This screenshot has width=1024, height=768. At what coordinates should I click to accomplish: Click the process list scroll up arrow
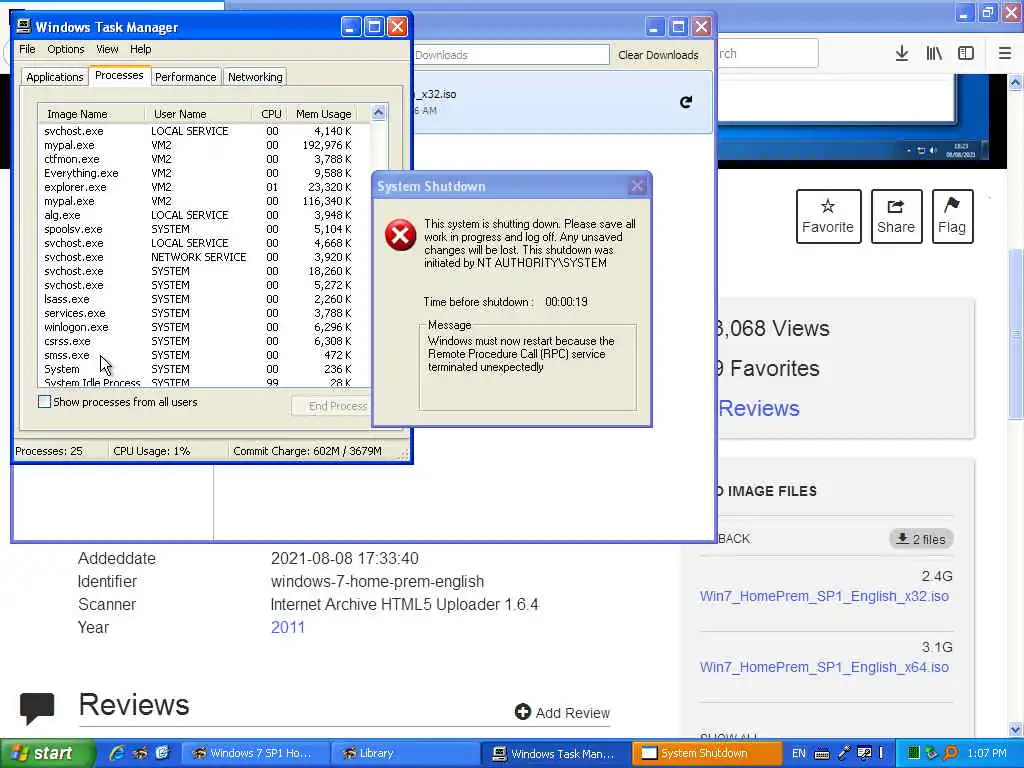(379, 113)
